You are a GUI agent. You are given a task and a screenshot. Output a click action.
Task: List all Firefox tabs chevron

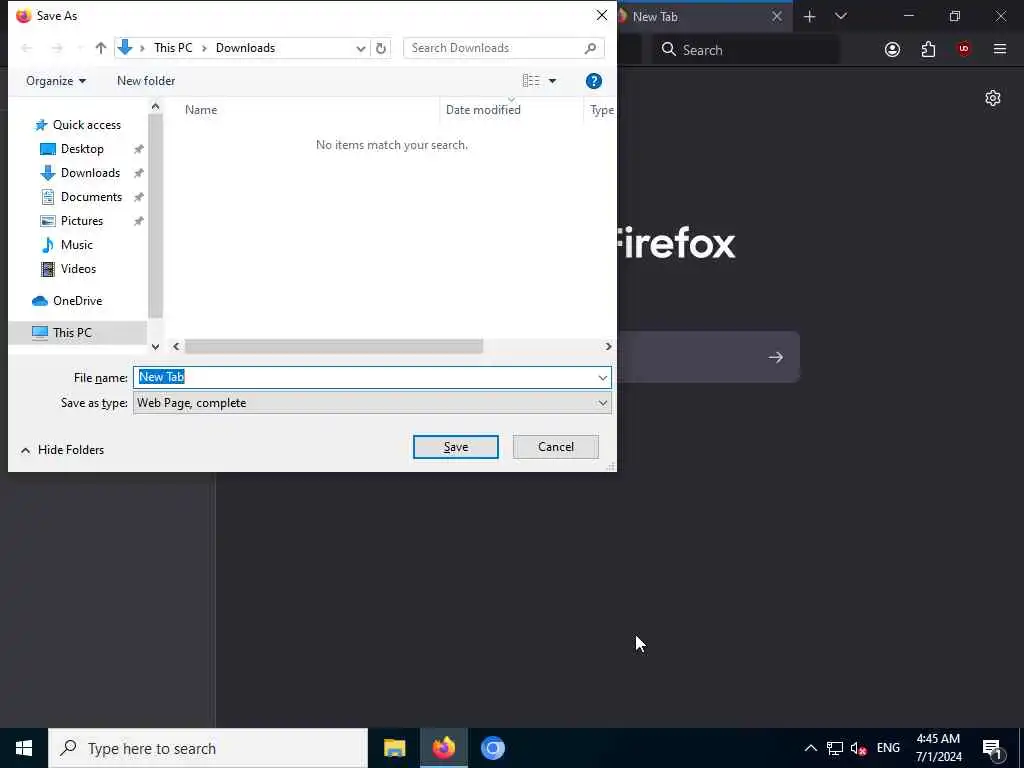[x=840, y=16]
